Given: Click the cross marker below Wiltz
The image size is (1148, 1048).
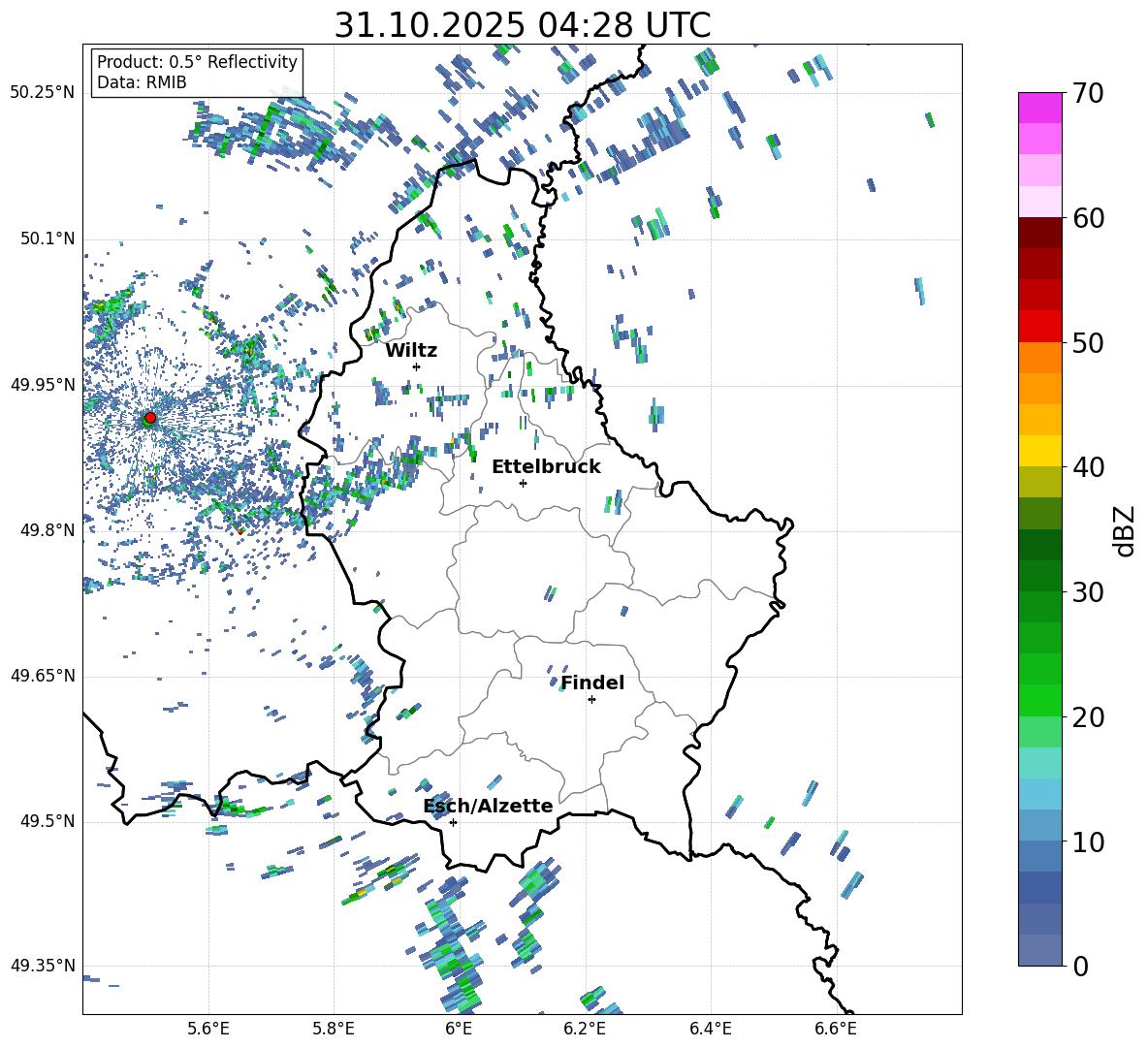Looking at the screenshot, I should [x=417, y=366].
